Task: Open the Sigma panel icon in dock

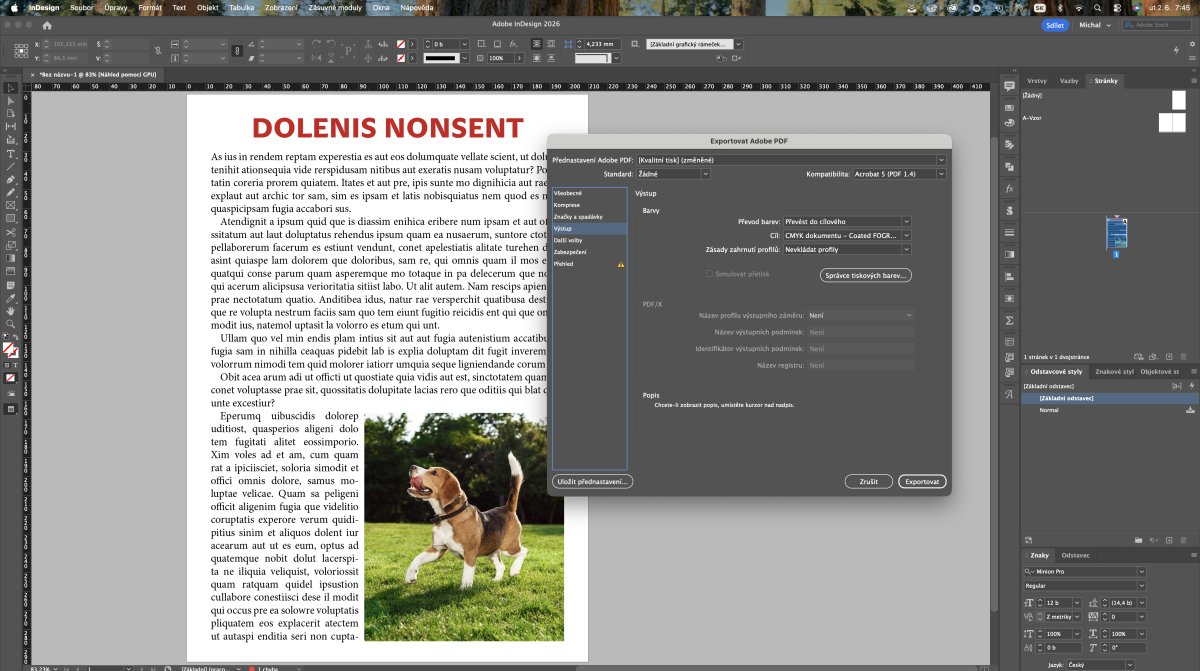Action: tap(1010, 320)
